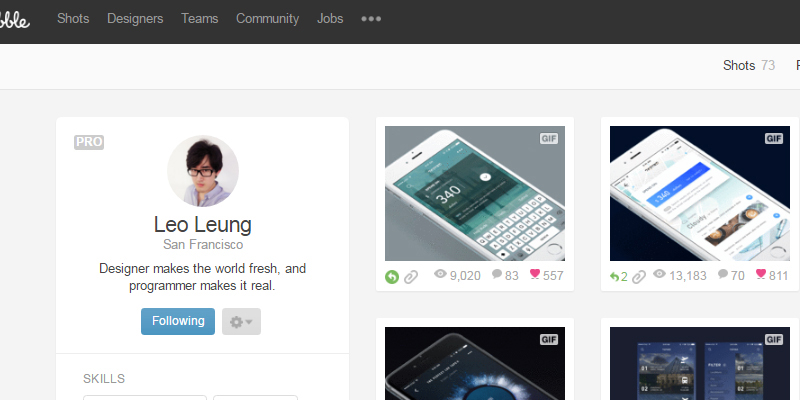The image size is (800, 400).
Task: Click the views eye icon showing 13,183
Action: [660, 274]
